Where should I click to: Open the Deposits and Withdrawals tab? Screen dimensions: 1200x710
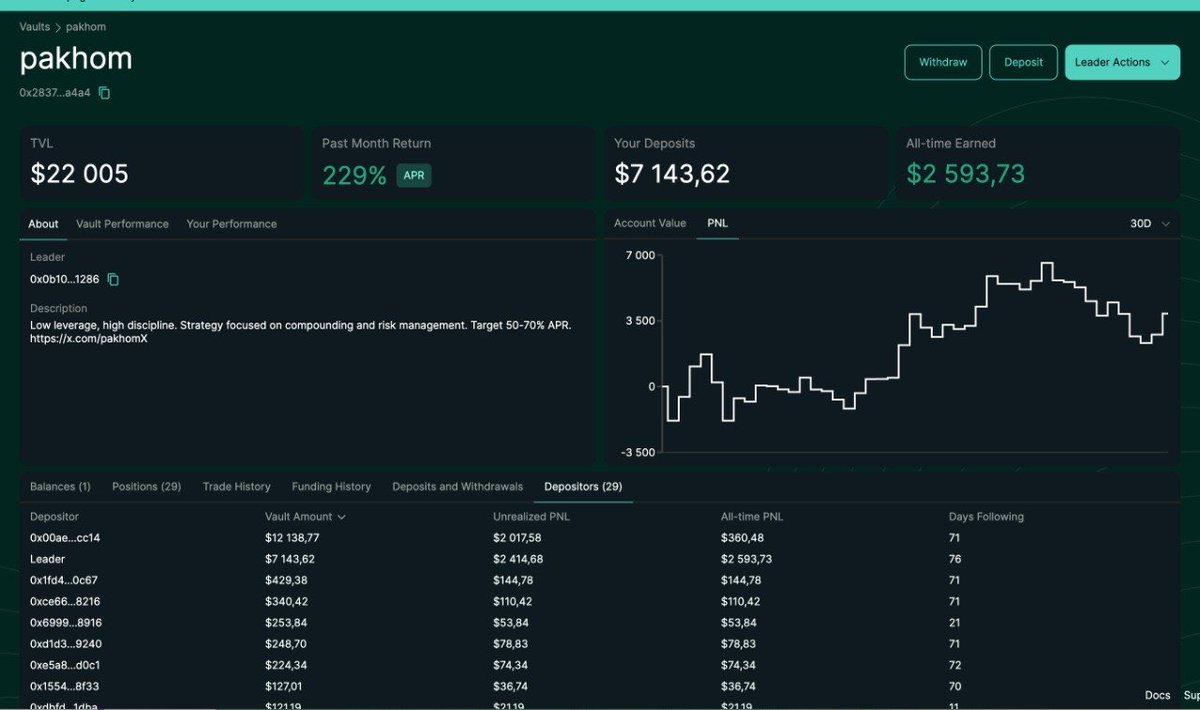[457, 487]
